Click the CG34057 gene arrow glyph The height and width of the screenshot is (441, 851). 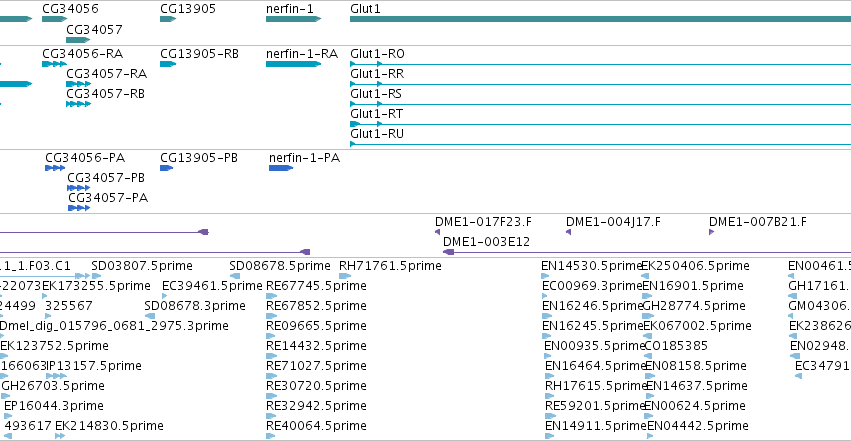click(78, 40)
